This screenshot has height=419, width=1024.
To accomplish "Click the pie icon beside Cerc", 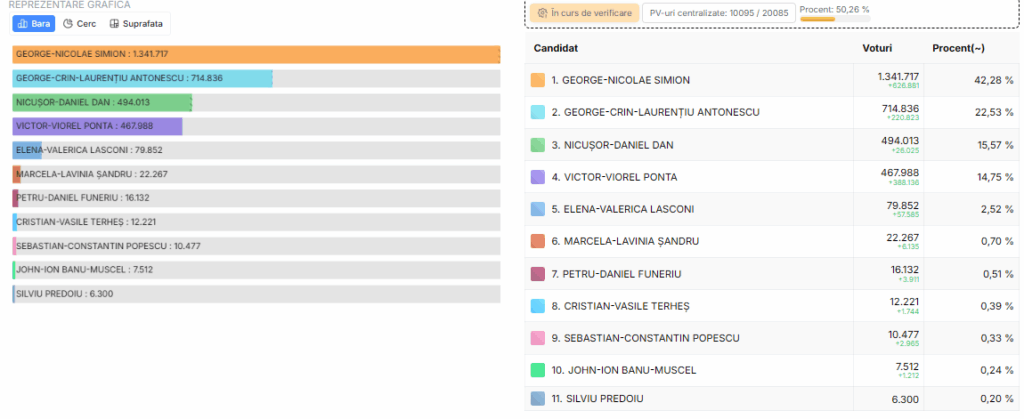I will pyautogui.click(x=67, y=23).
